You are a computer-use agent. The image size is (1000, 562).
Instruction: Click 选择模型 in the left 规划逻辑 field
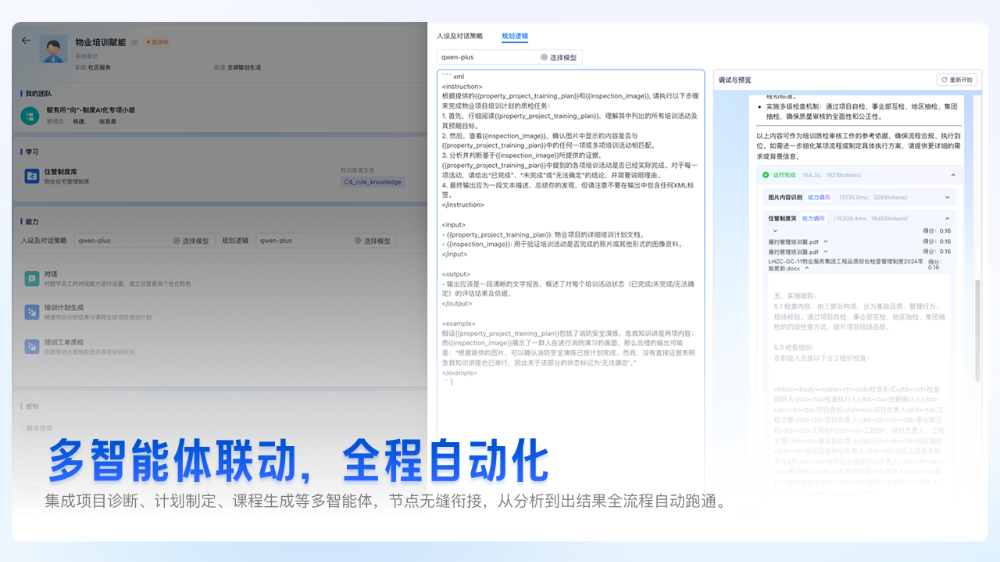coord(377,241)
